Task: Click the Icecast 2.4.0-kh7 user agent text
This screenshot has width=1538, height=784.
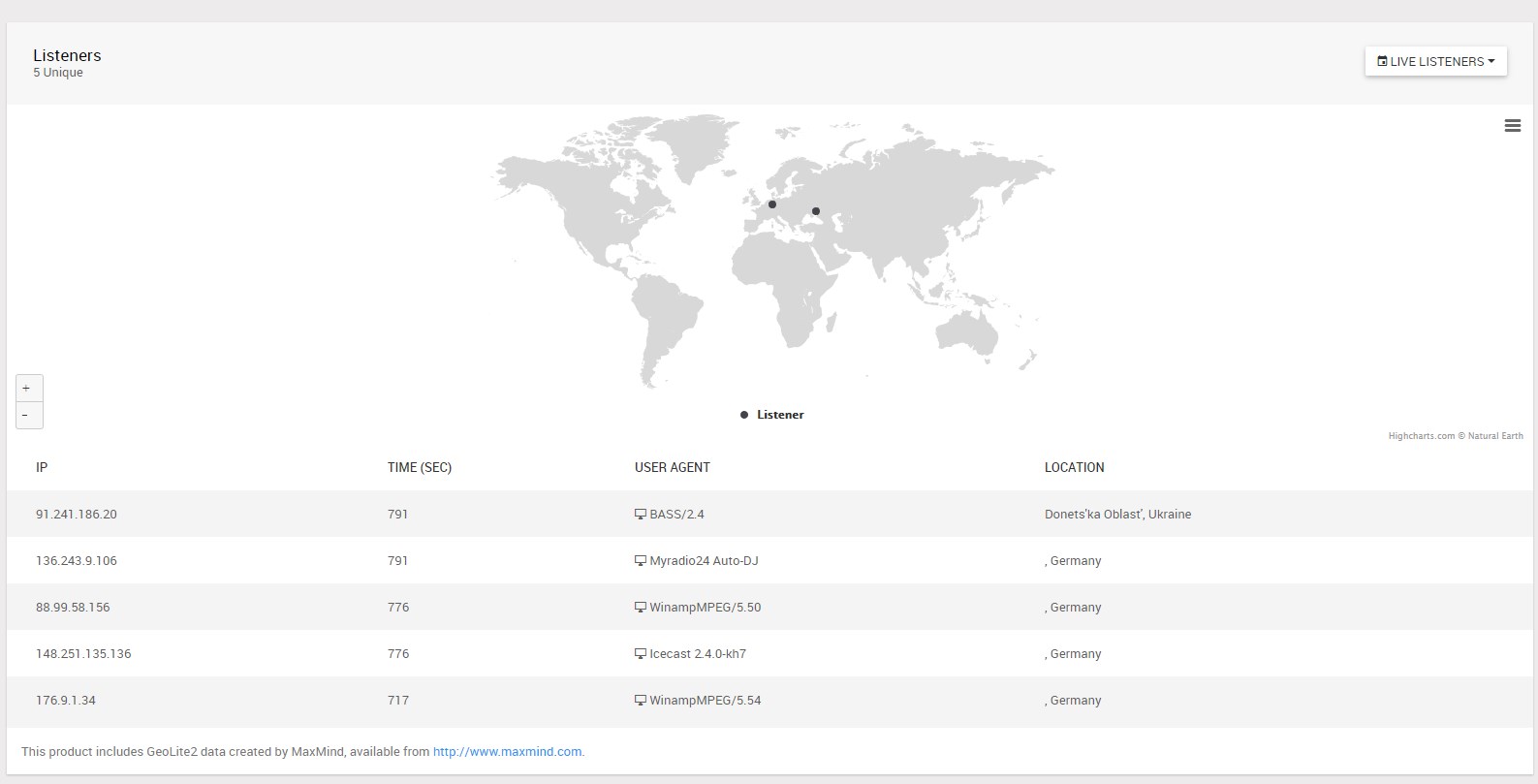Action: [x=698, y=653]
